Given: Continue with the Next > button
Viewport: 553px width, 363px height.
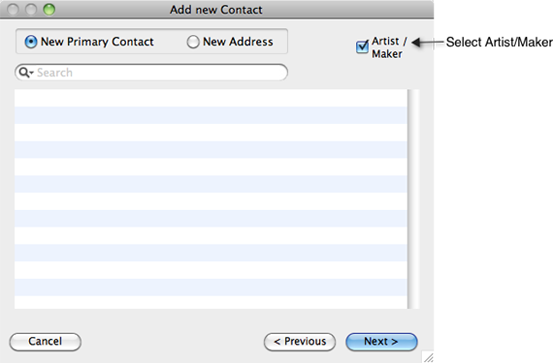Looking at the screenshot, I should point(382,341).
